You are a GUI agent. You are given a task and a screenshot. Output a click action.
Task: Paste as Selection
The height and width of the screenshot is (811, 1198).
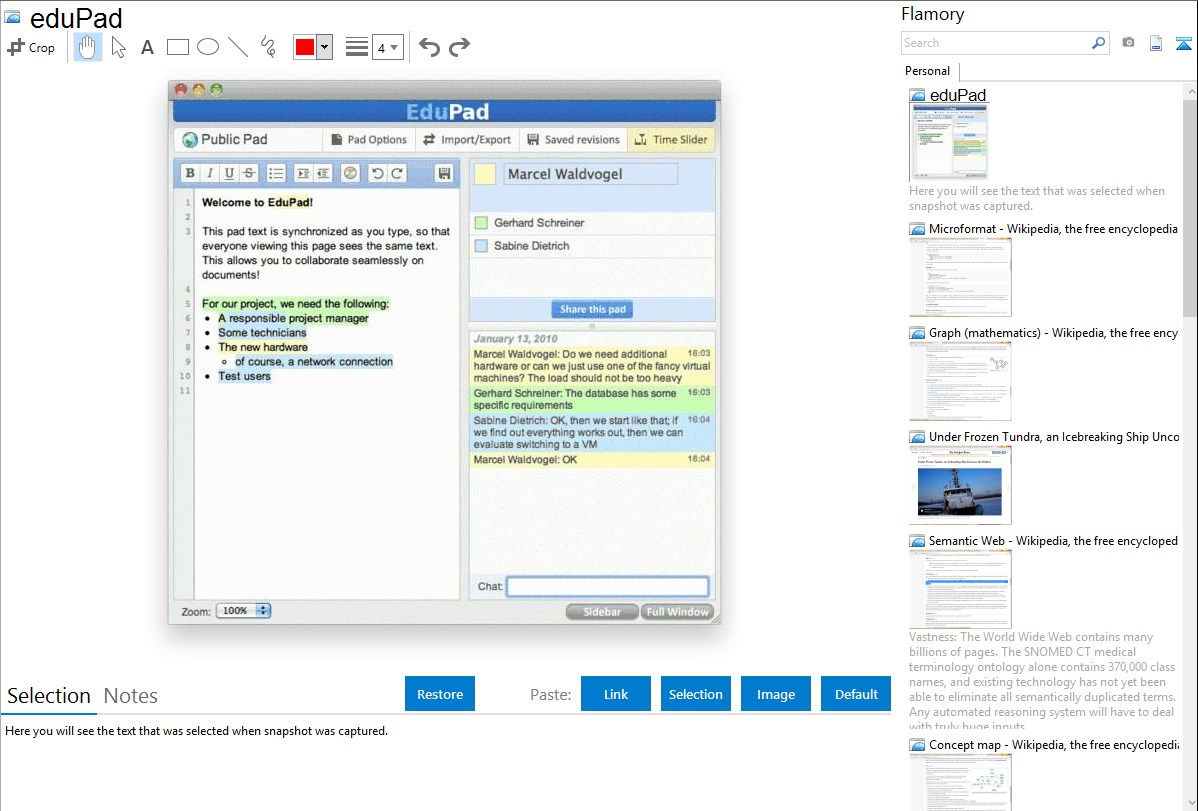pos(696,694)
